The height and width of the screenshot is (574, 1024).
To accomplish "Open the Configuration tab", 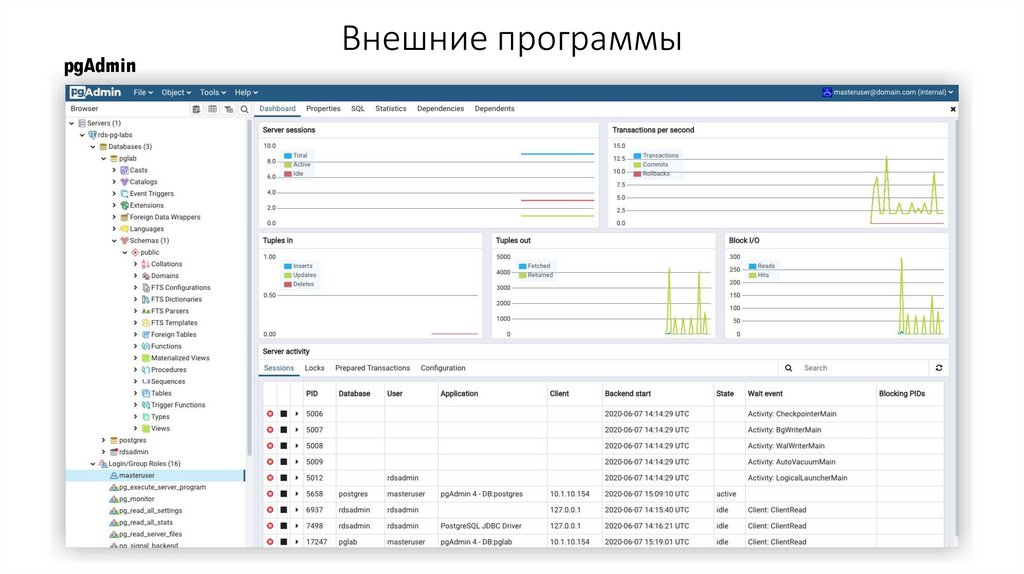I will pyautogui.click(x=443, y=368).
